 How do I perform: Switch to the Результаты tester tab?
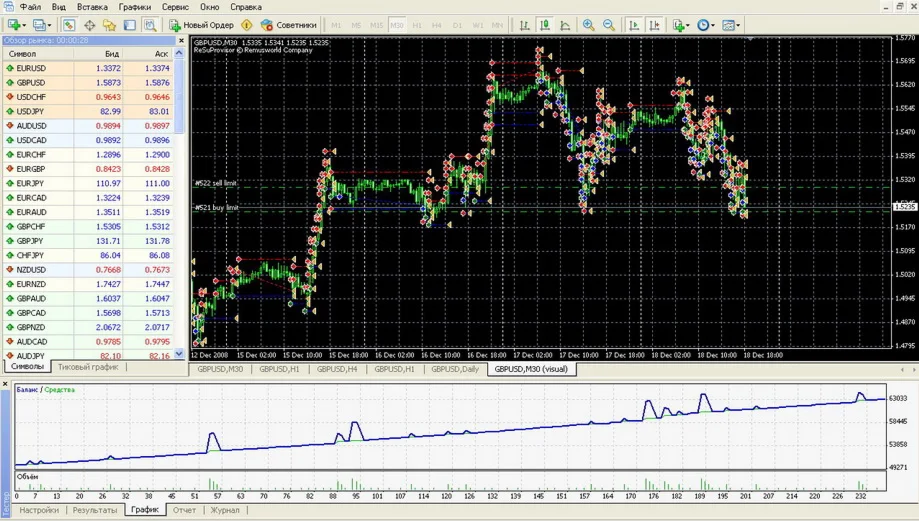coord(95,510)
